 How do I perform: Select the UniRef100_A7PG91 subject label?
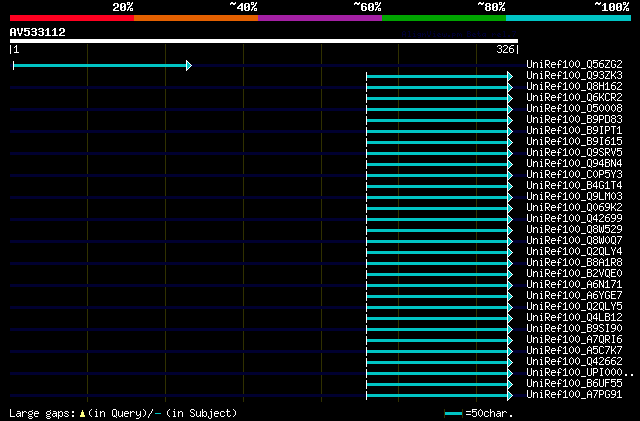pyautogui.click(x=574, y=395)
